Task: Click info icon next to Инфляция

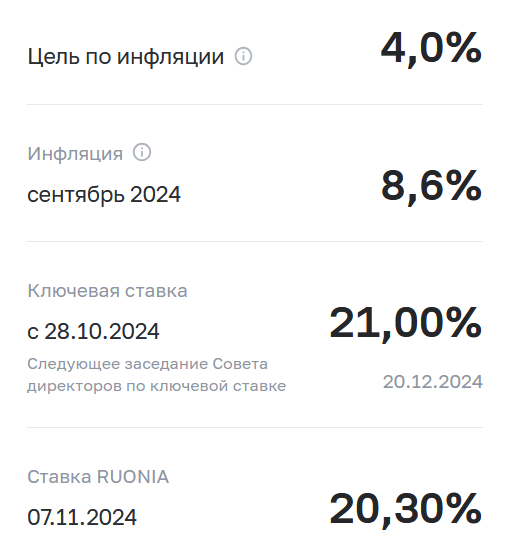Action: [142, 152]
